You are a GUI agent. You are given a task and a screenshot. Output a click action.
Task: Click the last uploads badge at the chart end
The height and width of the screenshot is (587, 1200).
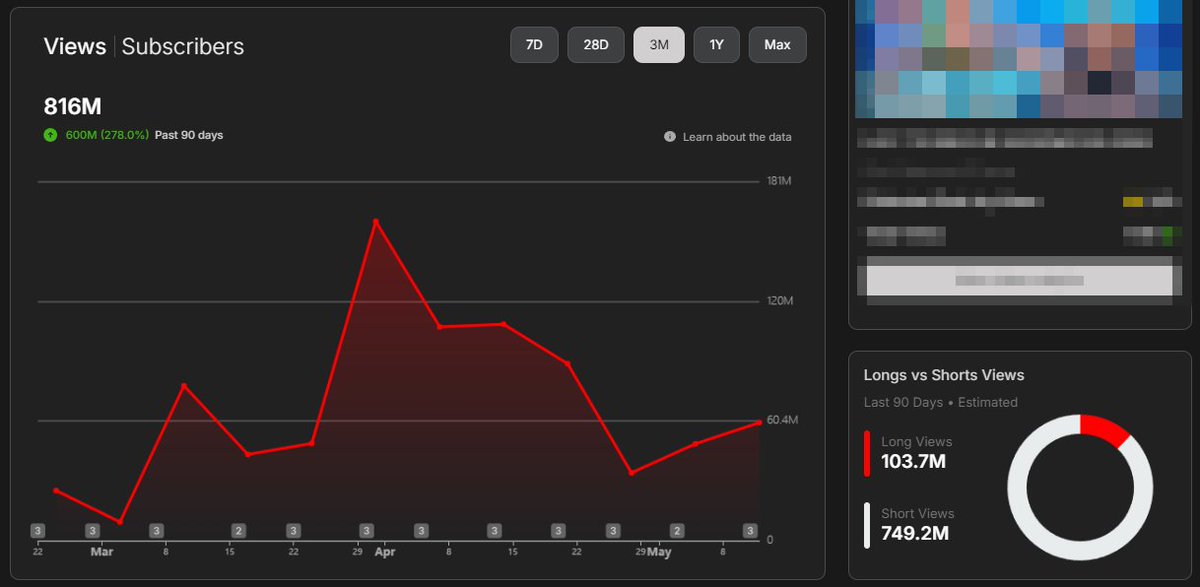pos(750,530)
